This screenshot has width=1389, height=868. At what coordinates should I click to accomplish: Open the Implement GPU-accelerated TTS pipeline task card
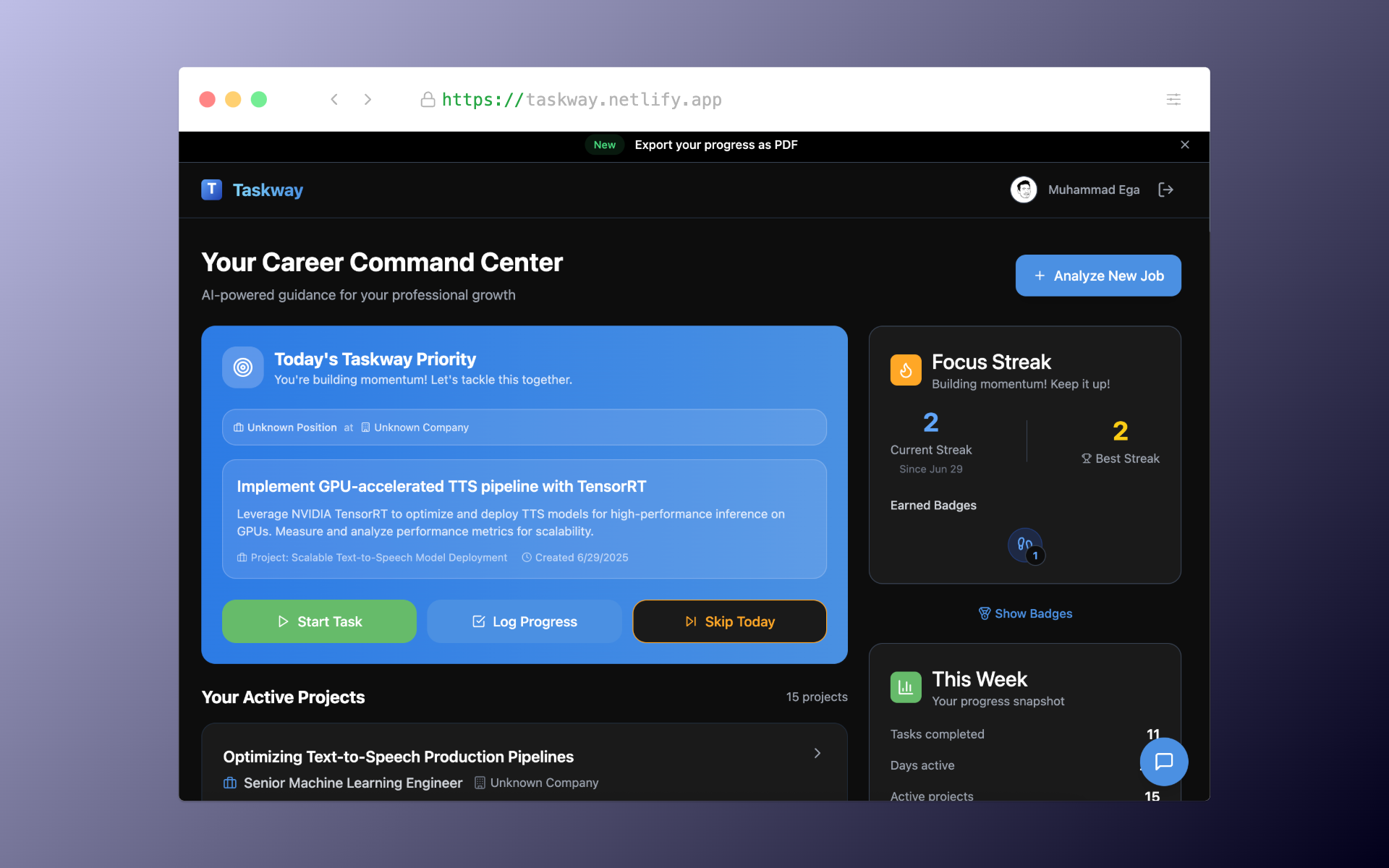[524, 519]
